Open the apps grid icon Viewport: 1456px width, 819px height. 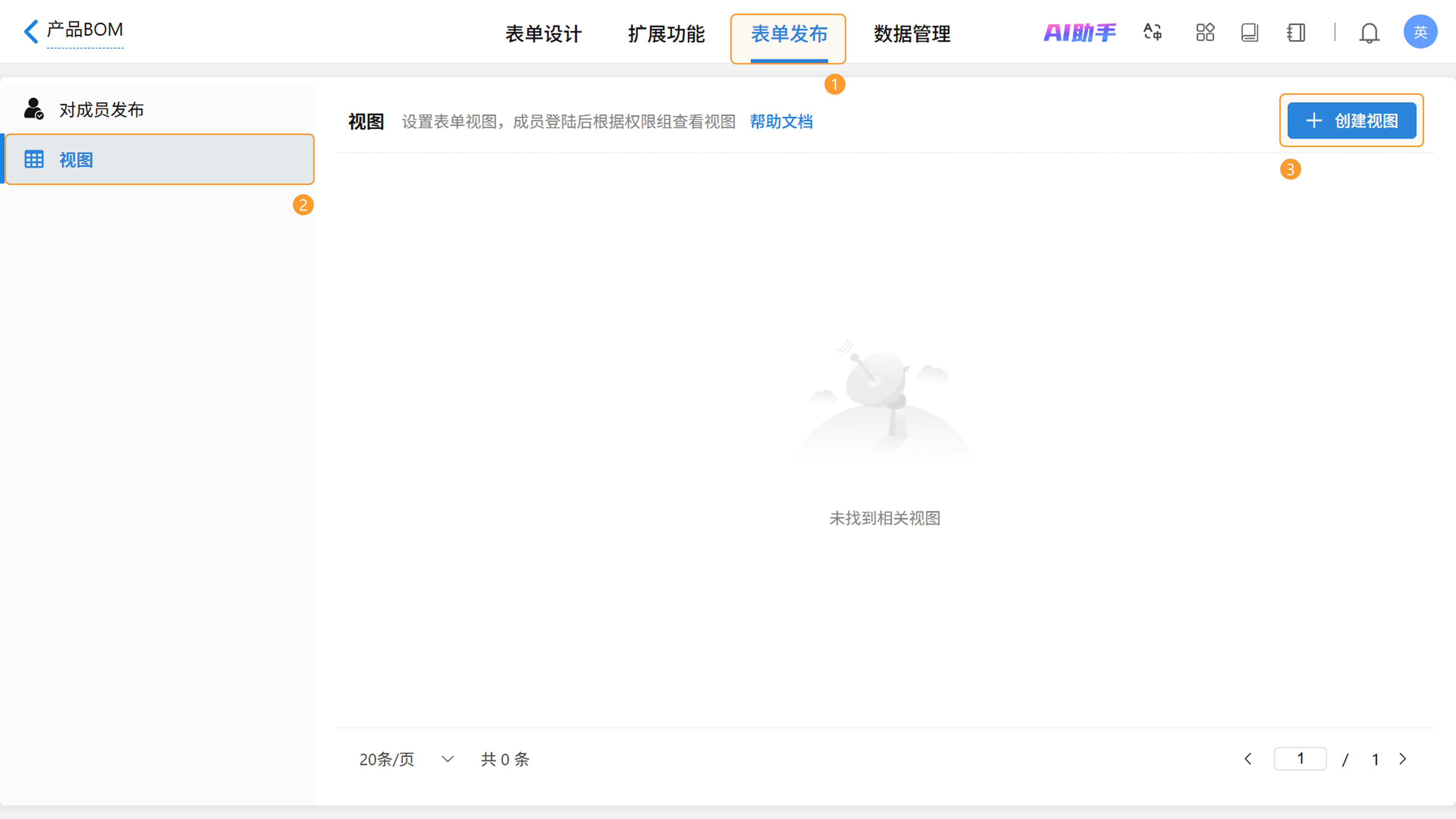click(1205, 32)
